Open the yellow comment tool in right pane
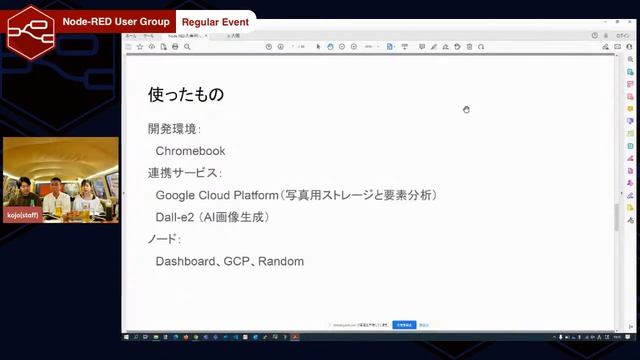The width and height of the screenshot is (640, 360). [630, 109]
